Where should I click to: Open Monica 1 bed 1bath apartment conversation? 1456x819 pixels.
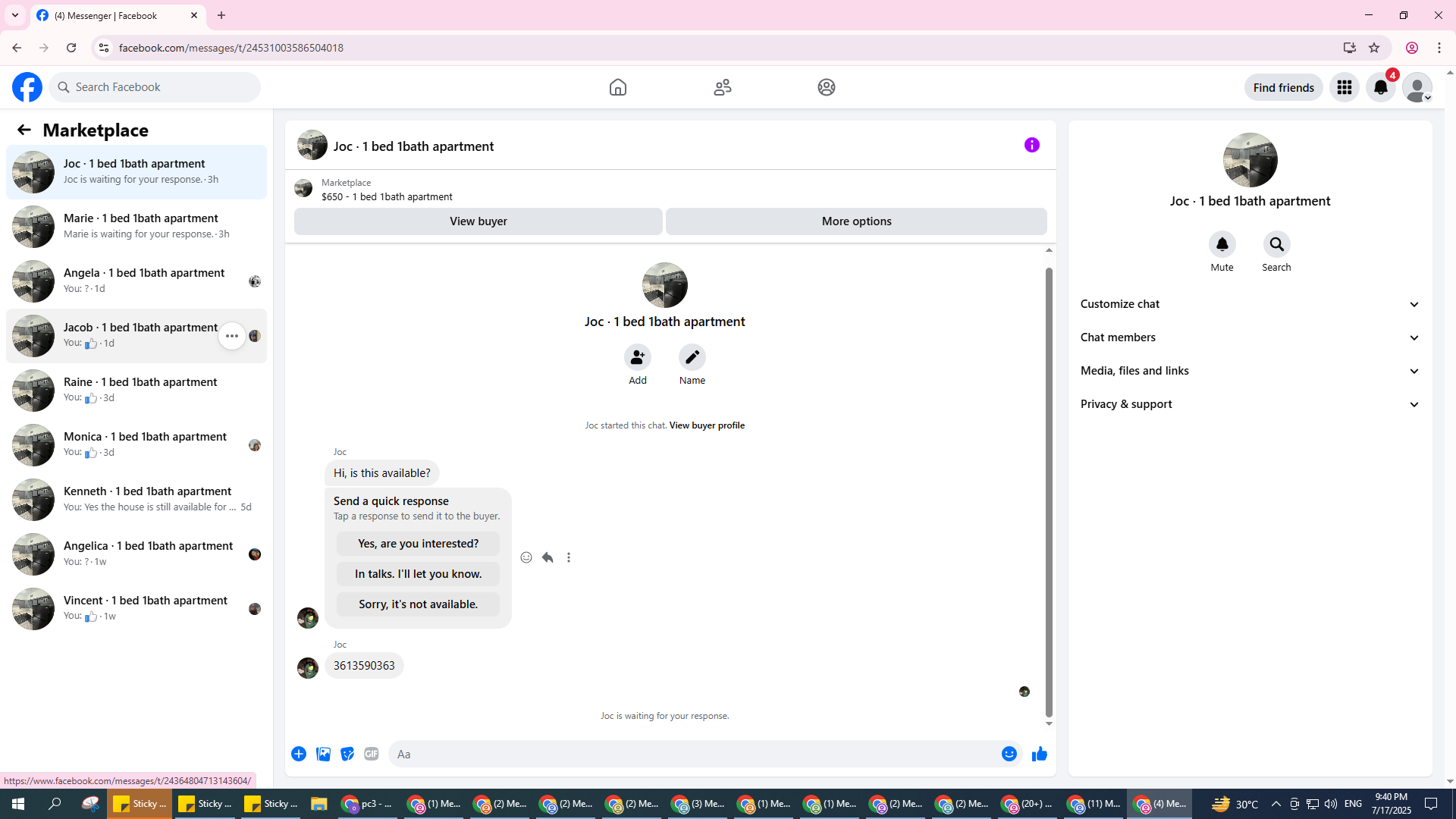(x=136, y=445)
